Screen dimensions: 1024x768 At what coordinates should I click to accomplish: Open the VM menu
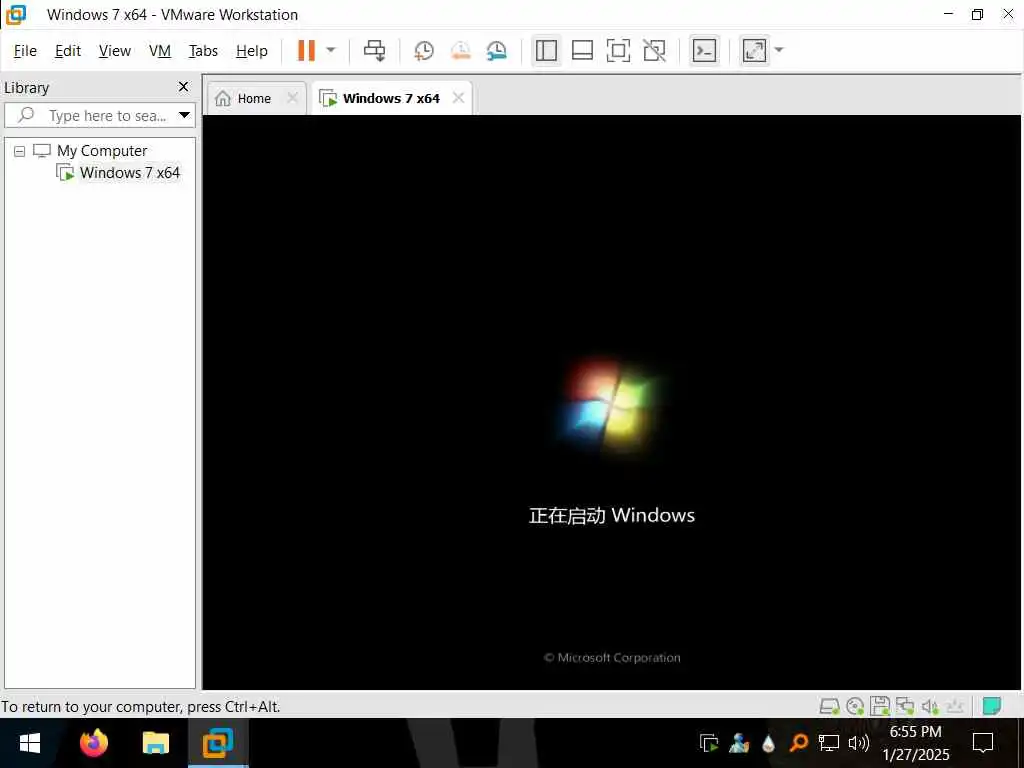coord(160,50)
